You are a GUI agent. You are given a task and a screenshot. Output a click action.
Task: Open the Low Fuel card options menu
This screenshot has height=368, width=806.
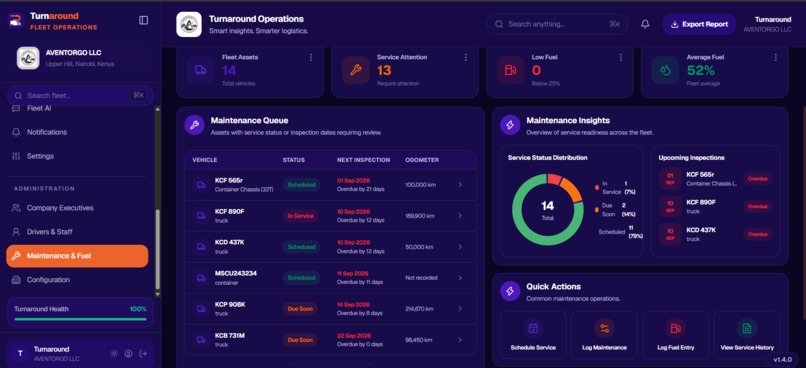(x=620, y=58)
